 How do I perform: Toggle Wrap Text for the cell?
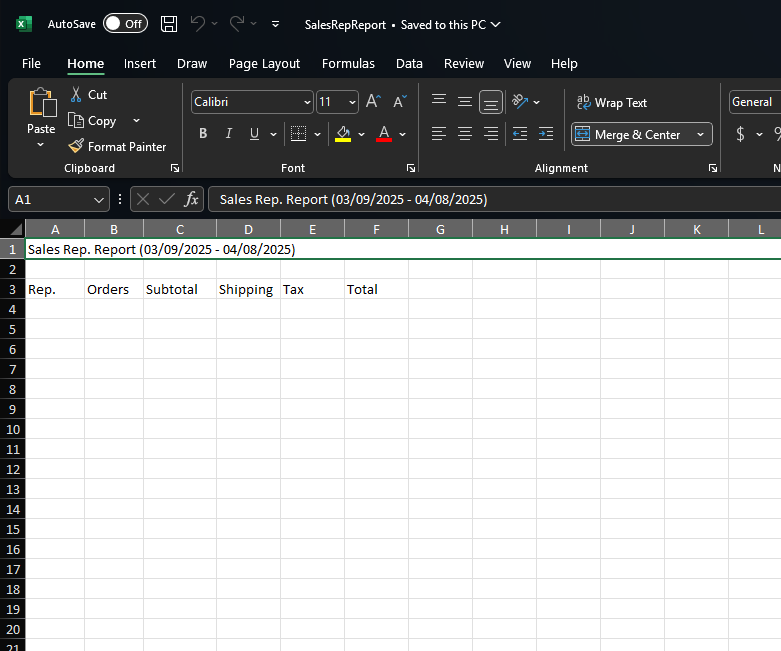612,103
